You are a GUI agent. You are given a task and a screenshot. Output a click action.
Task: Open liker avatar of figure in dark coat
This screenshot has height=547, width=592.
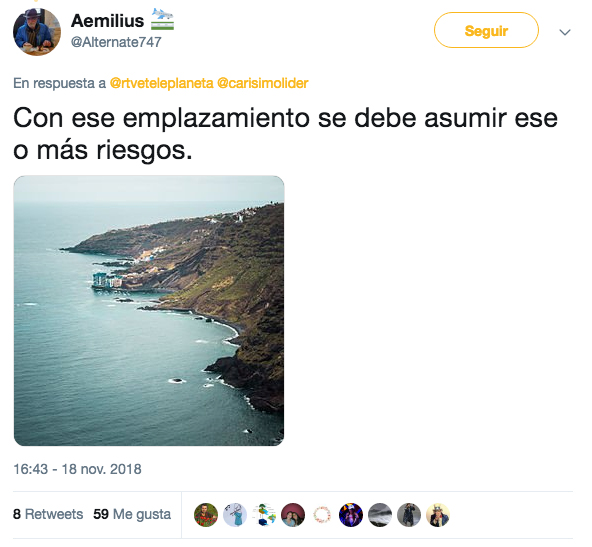coord(409,515)
